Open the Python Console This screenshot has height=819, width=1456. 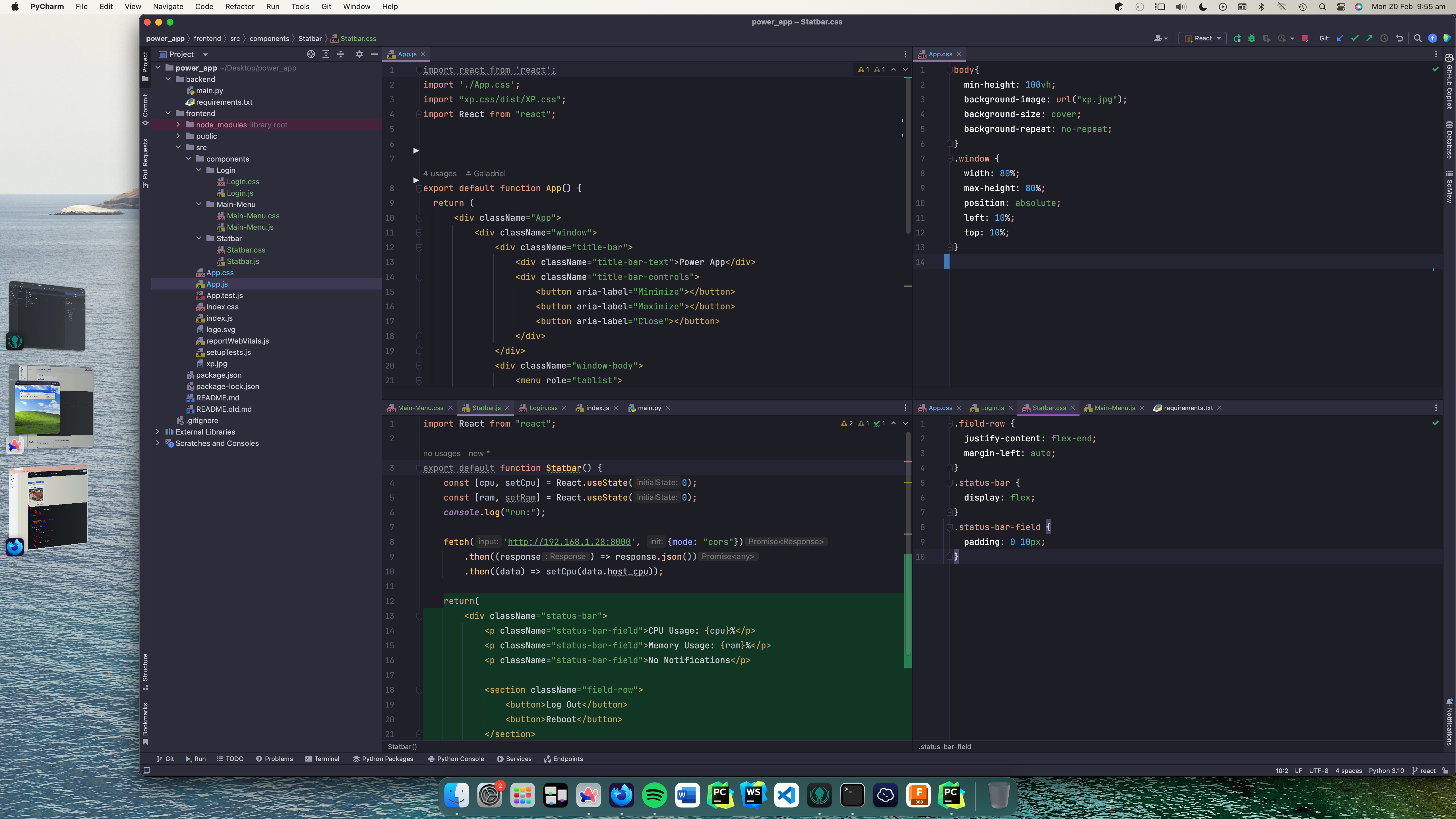tap(456, 758)
